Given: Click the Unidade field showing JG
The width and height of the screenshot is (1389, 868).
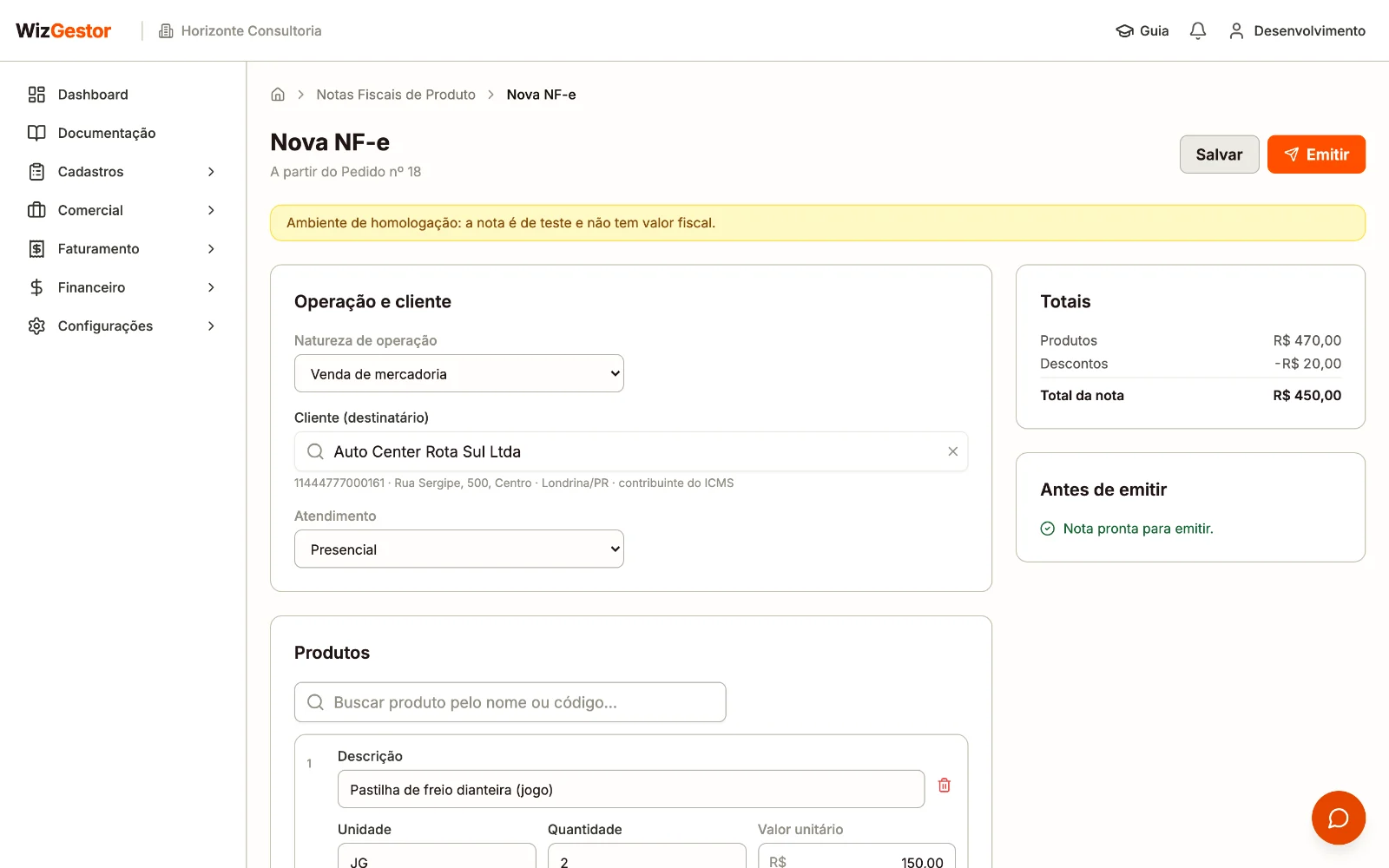Looking at the screenshot, I should tap(436, 857).
